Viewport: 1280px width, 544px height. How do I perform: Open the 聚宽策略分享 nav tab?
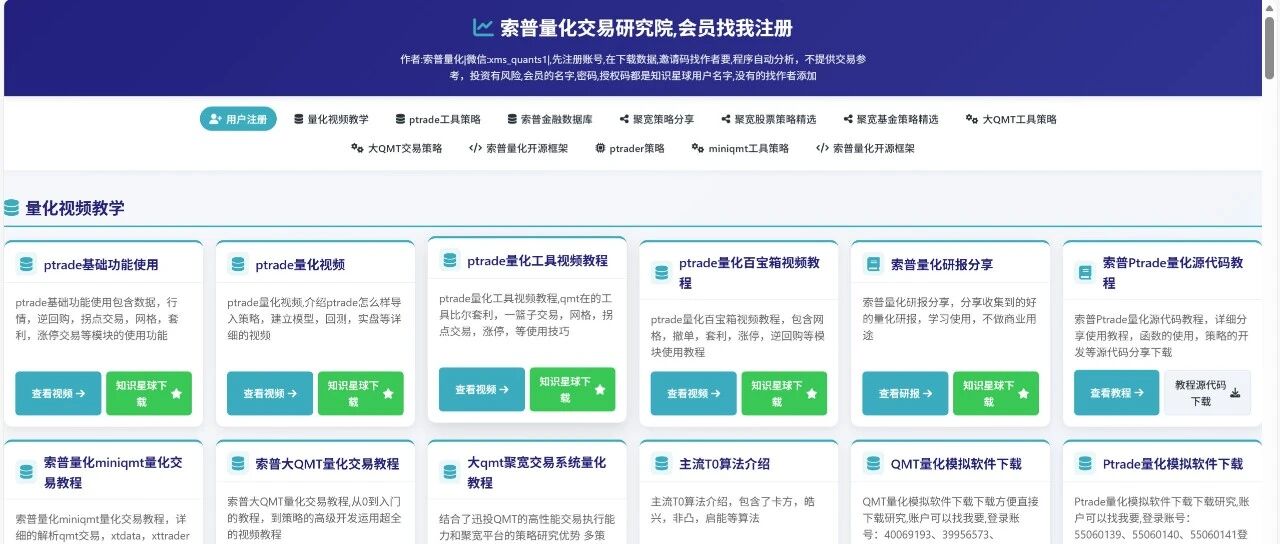(656, 119)
